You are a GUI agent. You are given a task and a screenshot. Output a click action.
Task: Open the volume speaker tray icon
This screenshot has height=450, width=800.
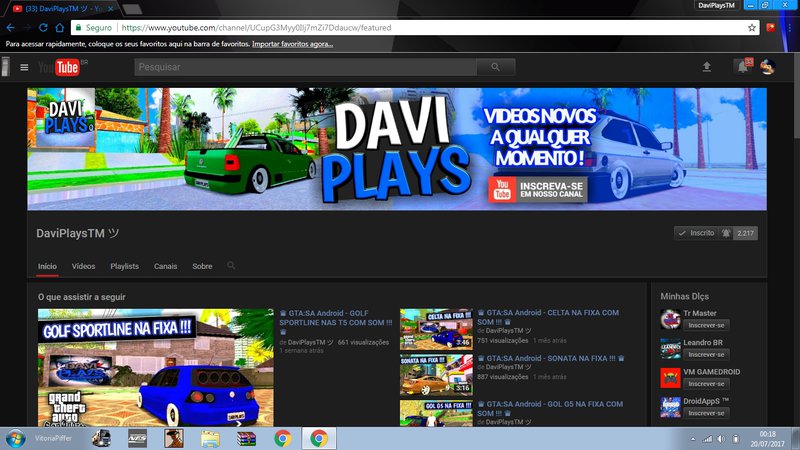point(720,439)
